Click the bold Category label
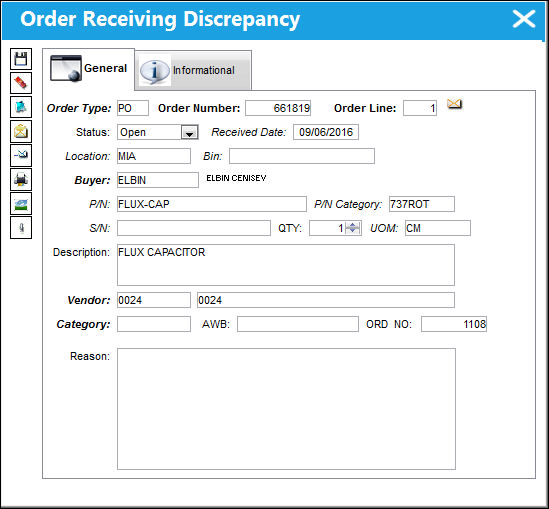Viewport: 549px width, 509px height. click(83, 325)
